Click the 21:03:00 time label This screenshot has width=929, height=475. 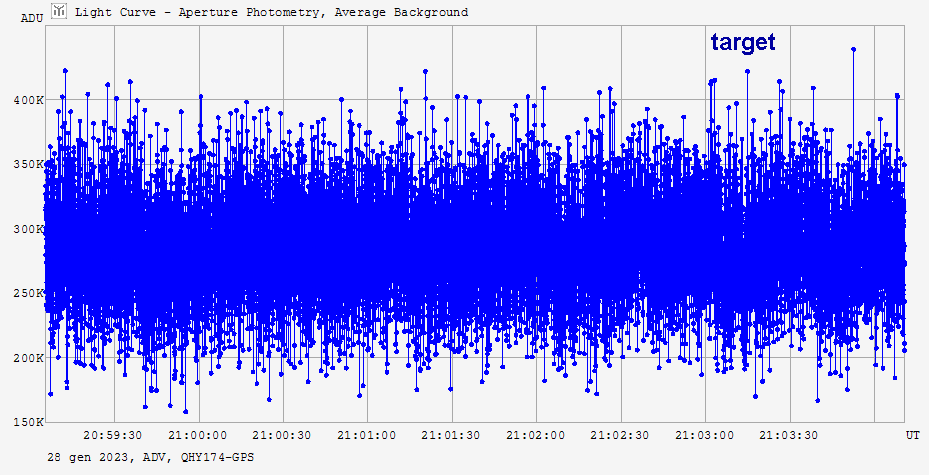pyautogui.click(x=704, y=435)
